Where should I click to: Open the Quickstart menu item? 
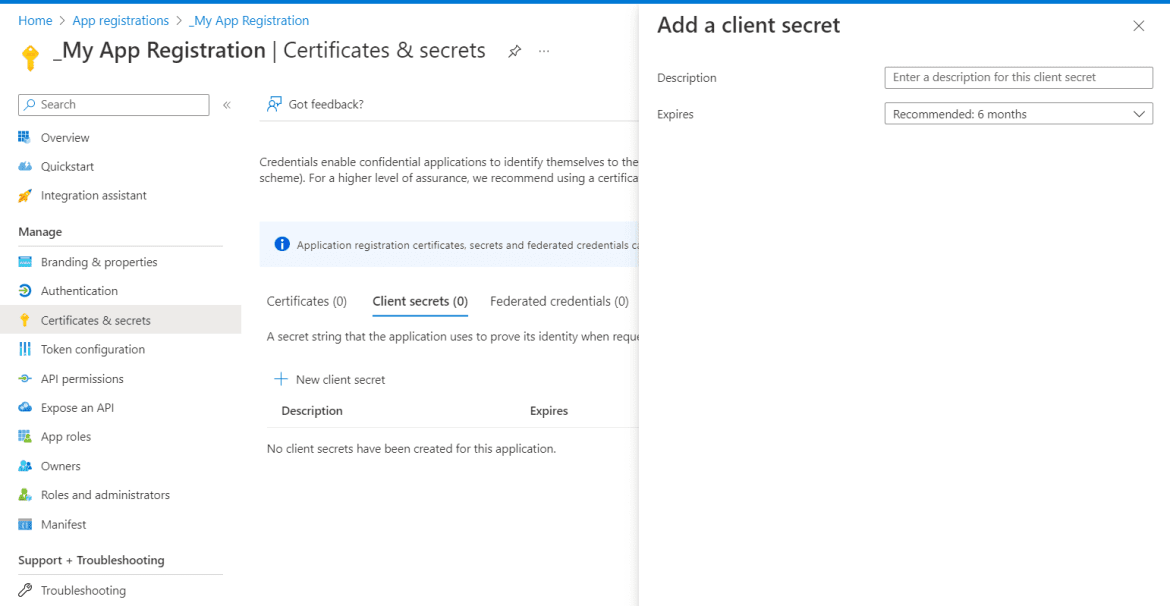(67, 166)
